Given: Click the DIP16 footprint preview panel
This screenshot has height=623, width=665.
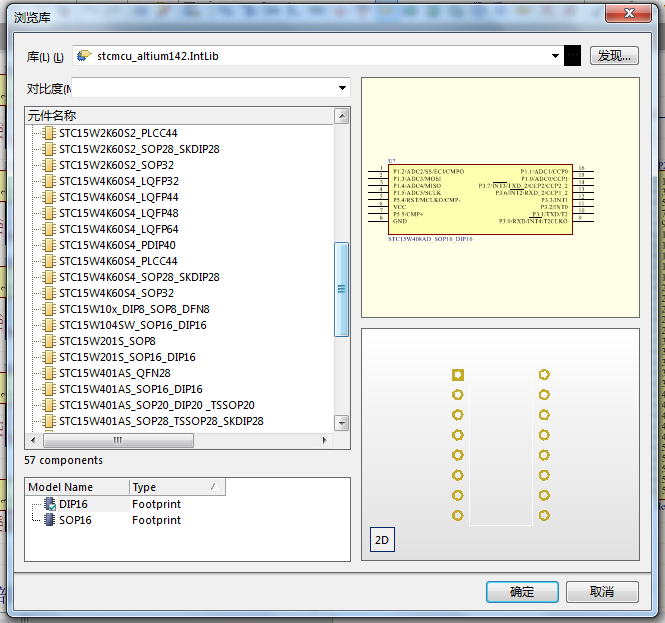Looking at the screenshot, I should pyautogui.click(x=500, y=444).
